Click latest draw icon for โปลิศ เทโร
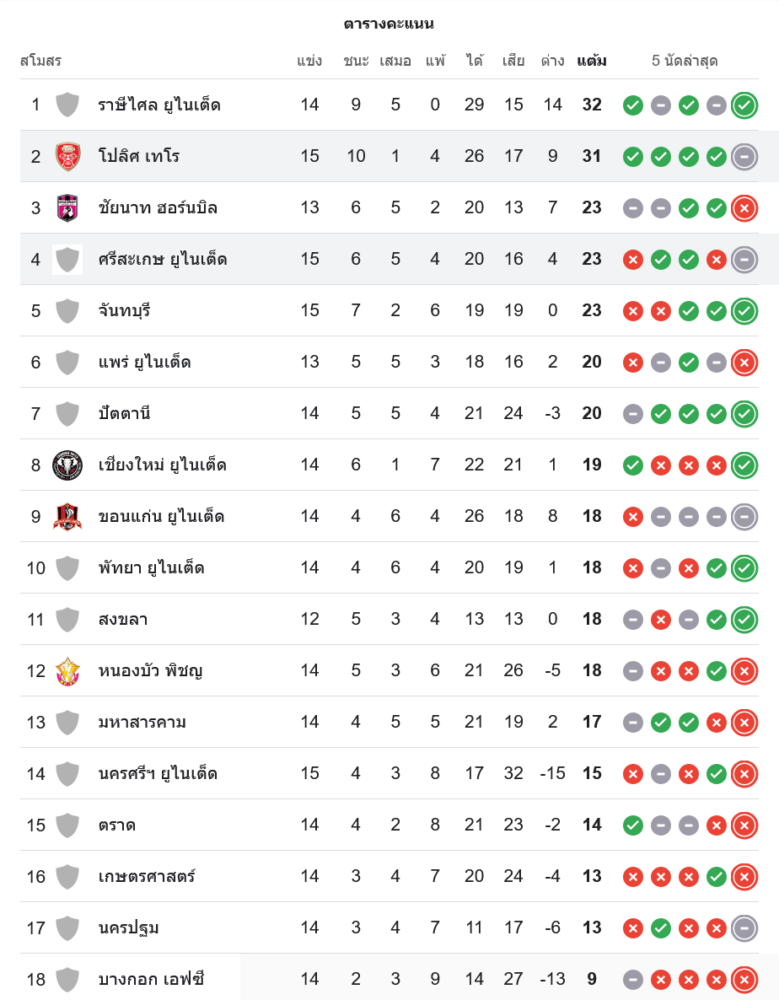Image resolution: width=779 pixels, height=1000 pixels. [744, 156]
